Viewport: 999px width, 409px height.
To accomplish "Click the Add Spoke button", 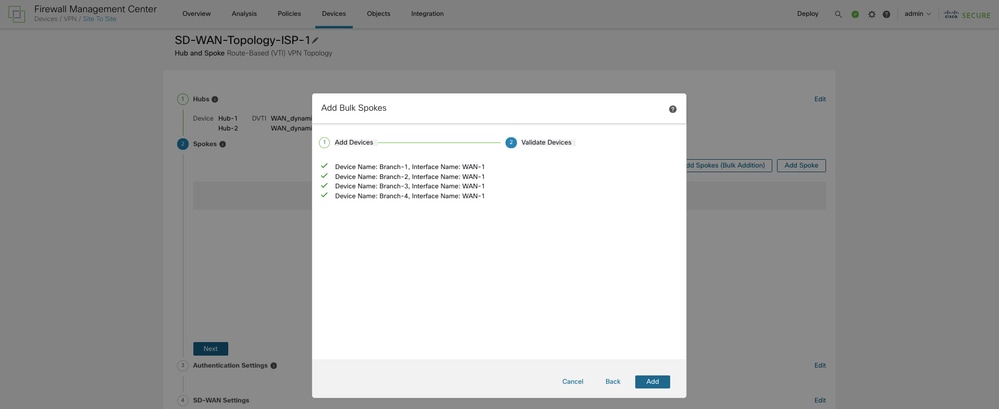I will tap(801, 166).
